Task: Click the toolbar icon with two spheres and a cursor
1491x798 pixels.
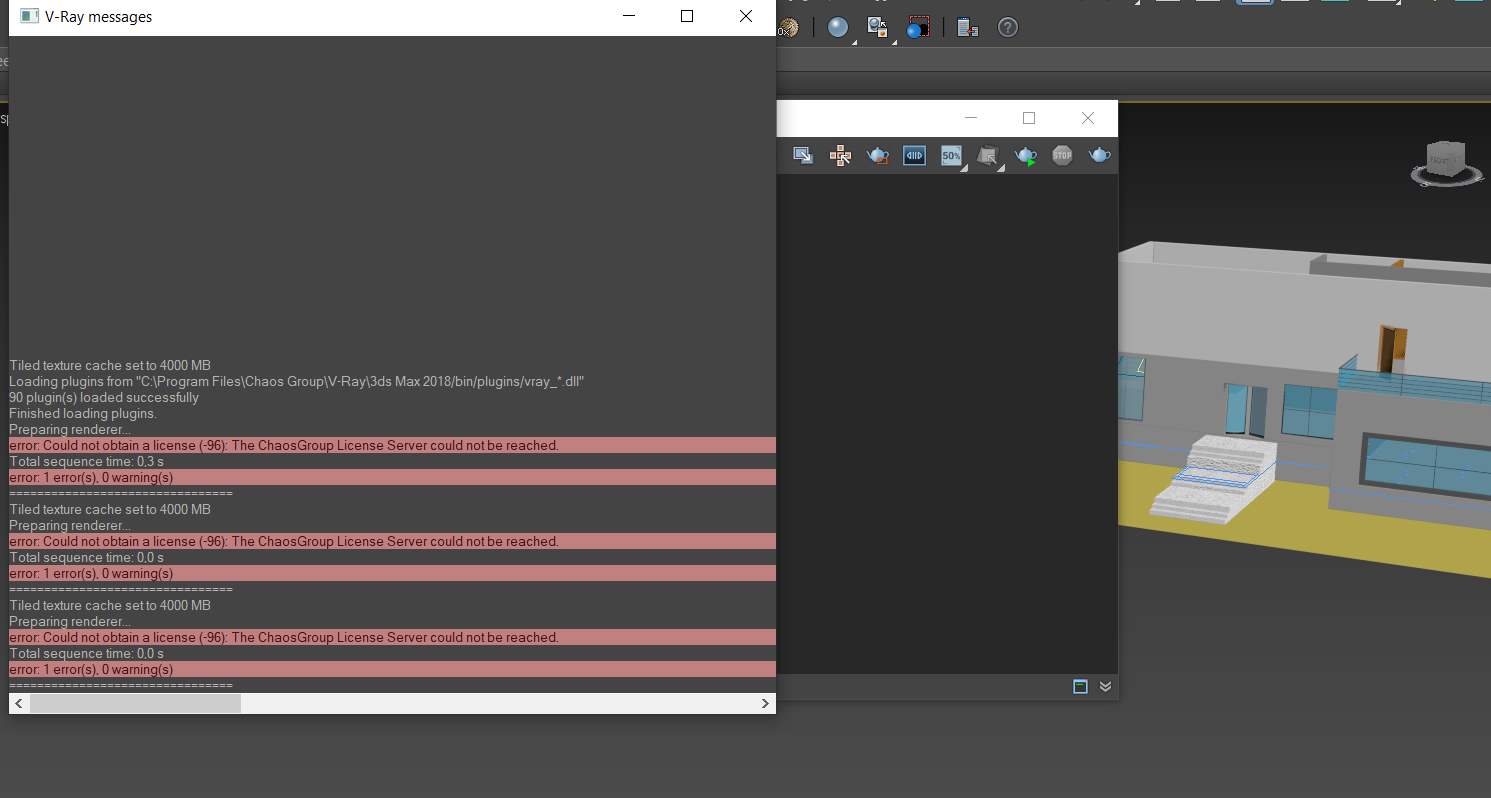Action: coord(877,28)
